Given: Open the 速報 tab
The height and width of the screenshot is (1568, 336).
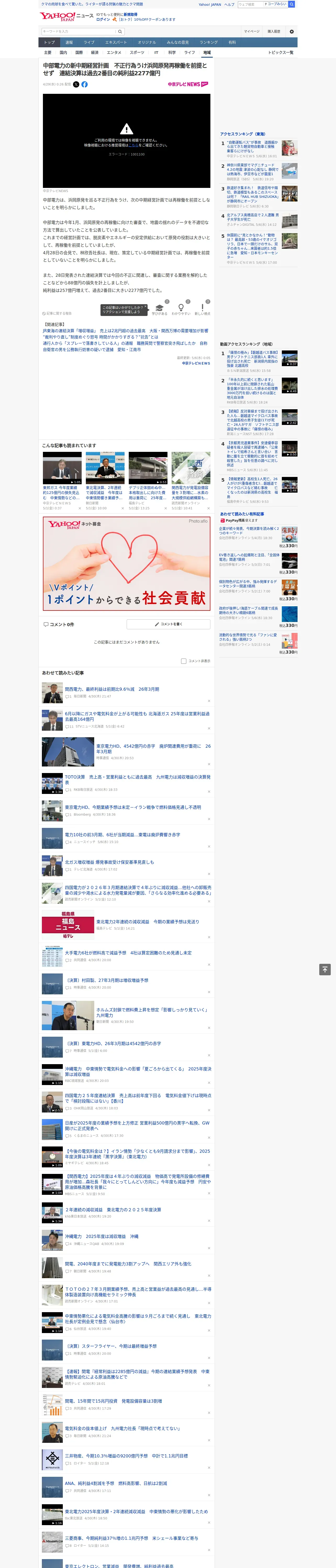Looking at the screenshot, I should point(69,43).
